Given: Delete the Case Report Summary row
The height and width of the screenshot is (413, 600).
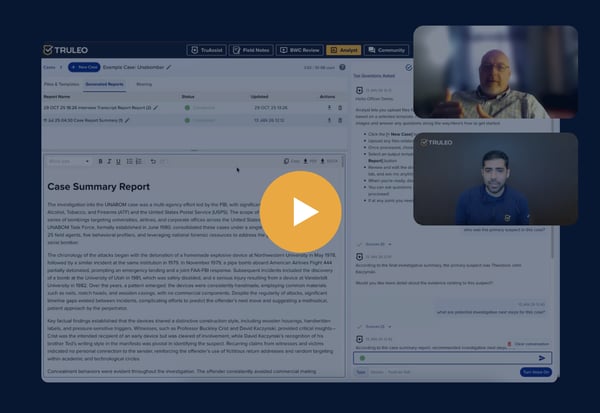Looking at the screenshot, I should pos(340,121).
